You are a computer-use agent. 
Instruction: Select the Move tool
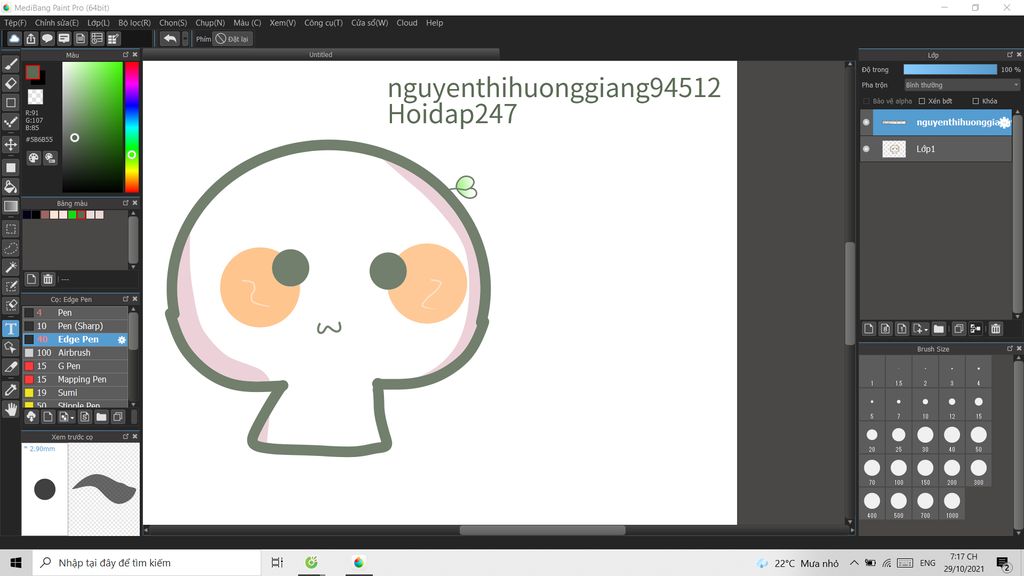[x=10, y=144]
